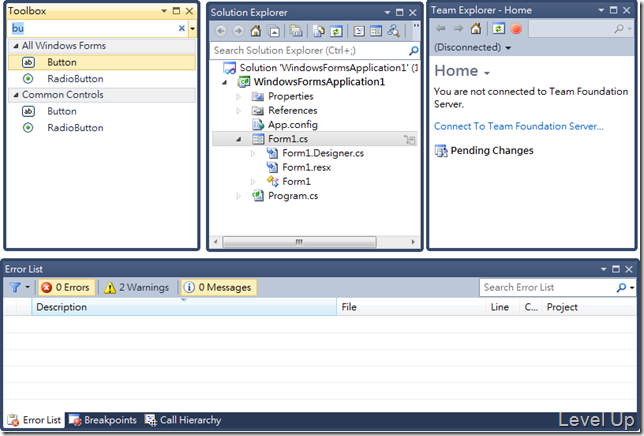
Task: Sort by the Description column header
Action: [x=184, y=307]
